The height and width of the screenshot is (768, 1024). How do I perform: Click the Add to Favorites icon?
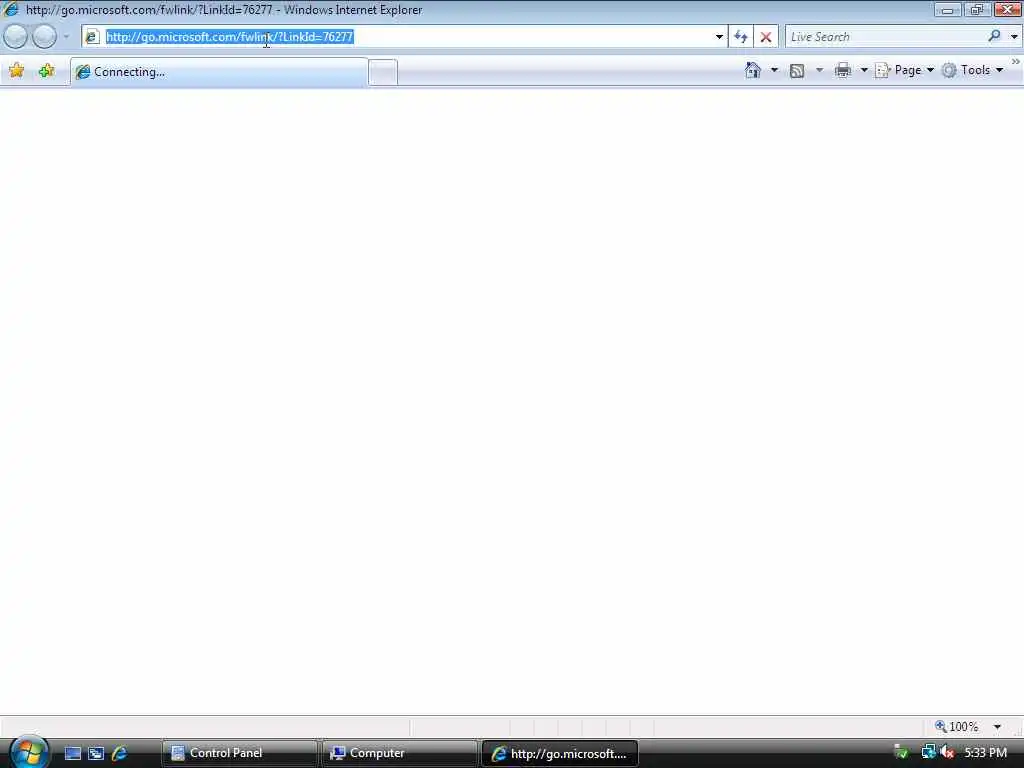pos(46,71)
